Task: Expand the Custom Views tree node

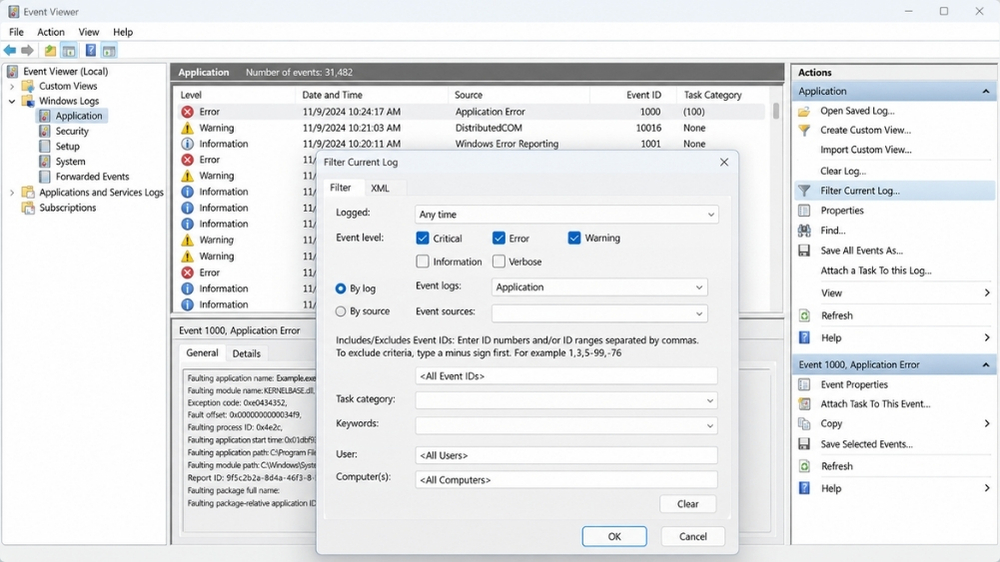Action: click(11, 86)
